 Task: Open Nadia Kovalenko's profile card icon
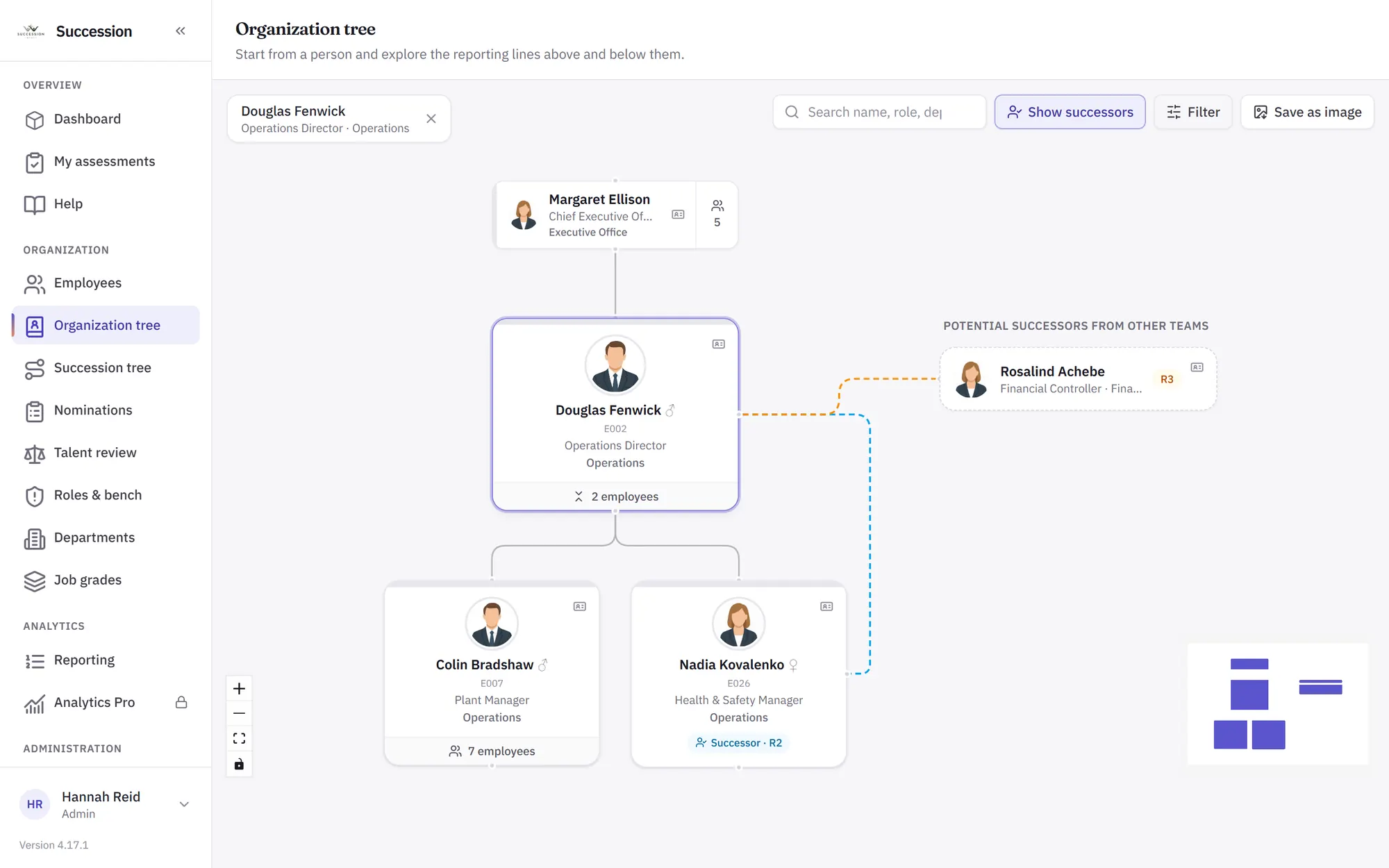826,607
